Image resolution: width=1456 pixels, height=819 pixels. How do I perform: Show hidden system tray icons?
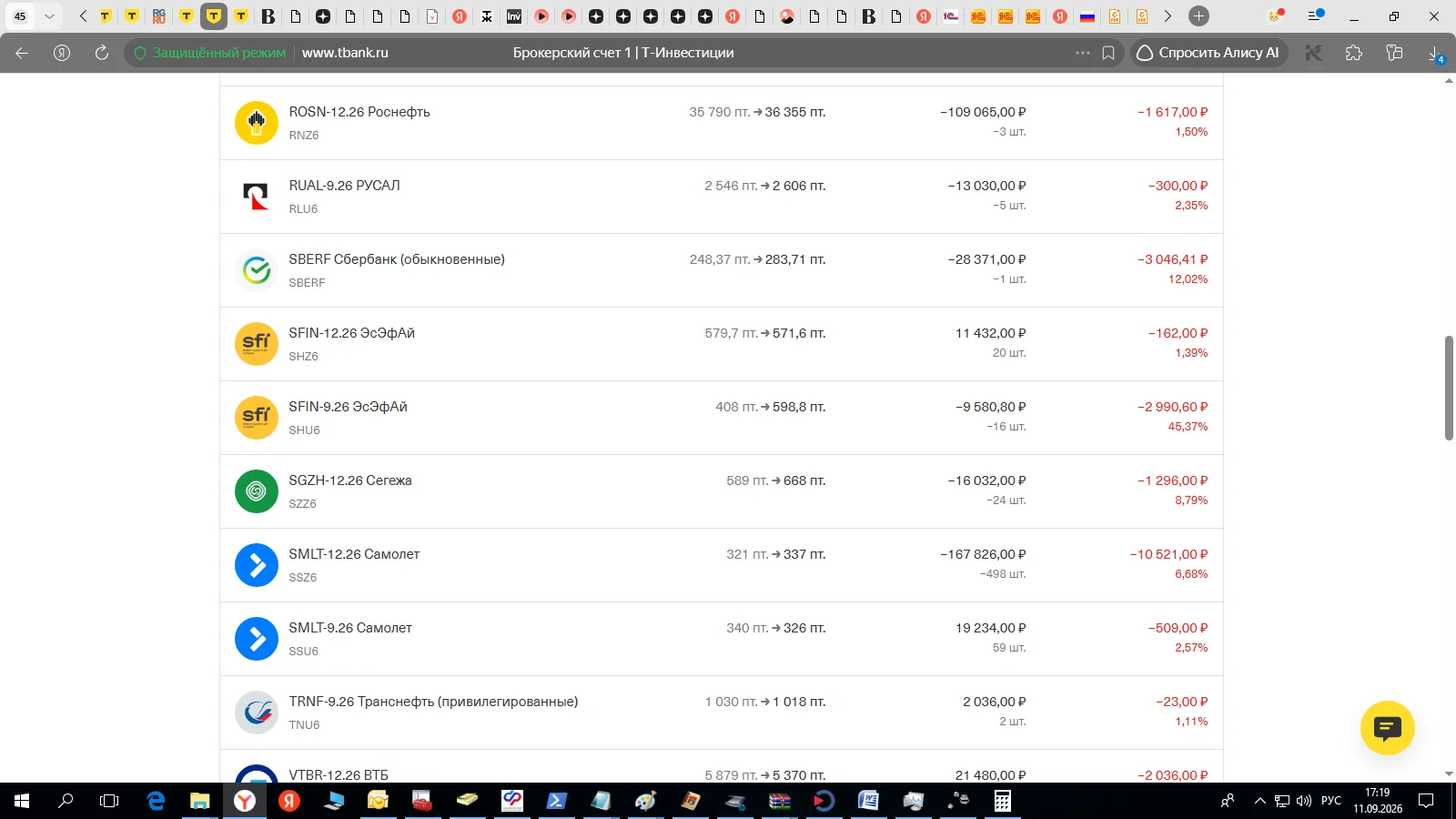[x=1259, y=801]
